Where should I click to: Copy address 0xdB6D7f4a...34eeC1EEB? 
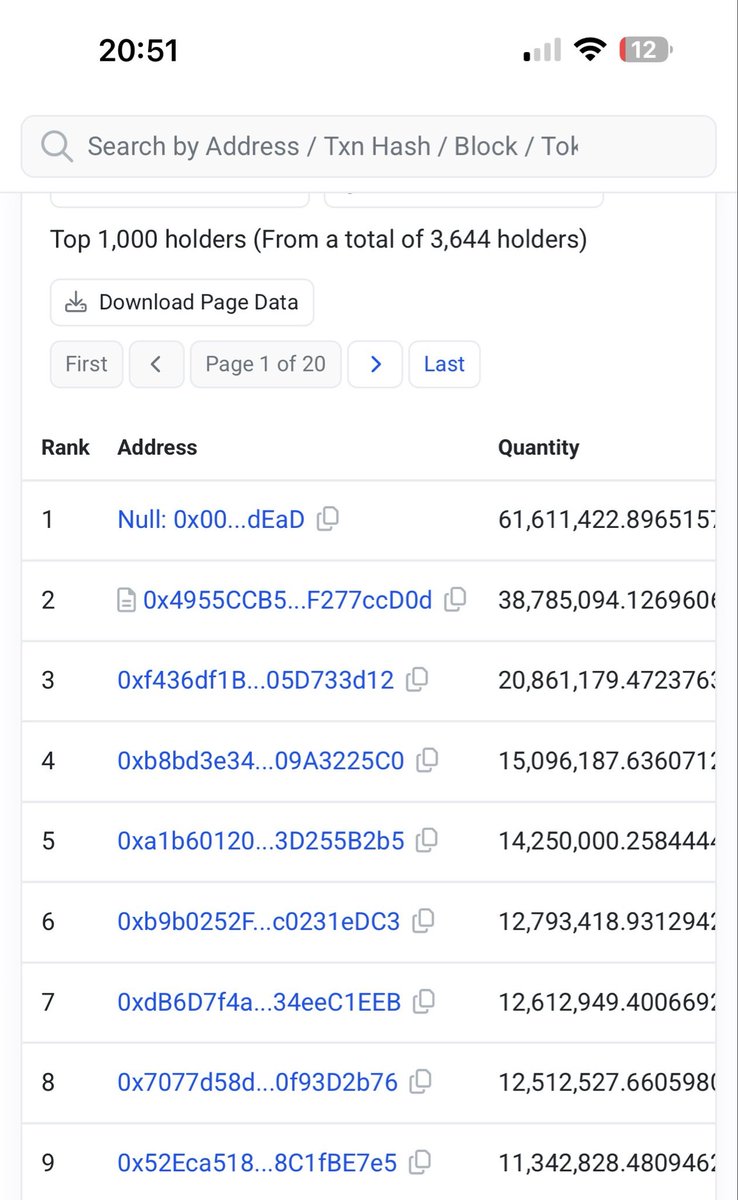click(424, 1001)
